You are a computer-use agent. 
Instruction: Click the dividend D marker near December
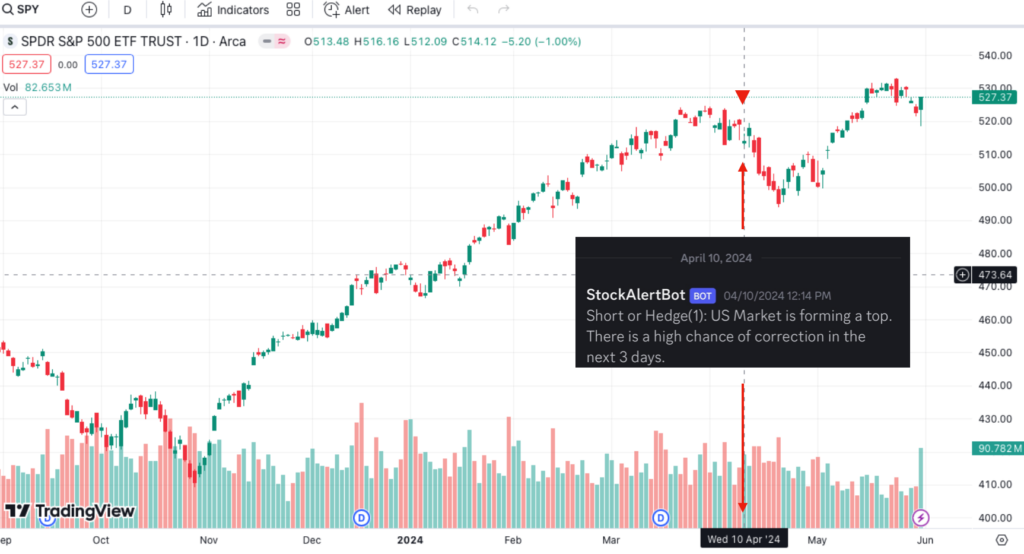pyautogui.click(x=361, y=518)
